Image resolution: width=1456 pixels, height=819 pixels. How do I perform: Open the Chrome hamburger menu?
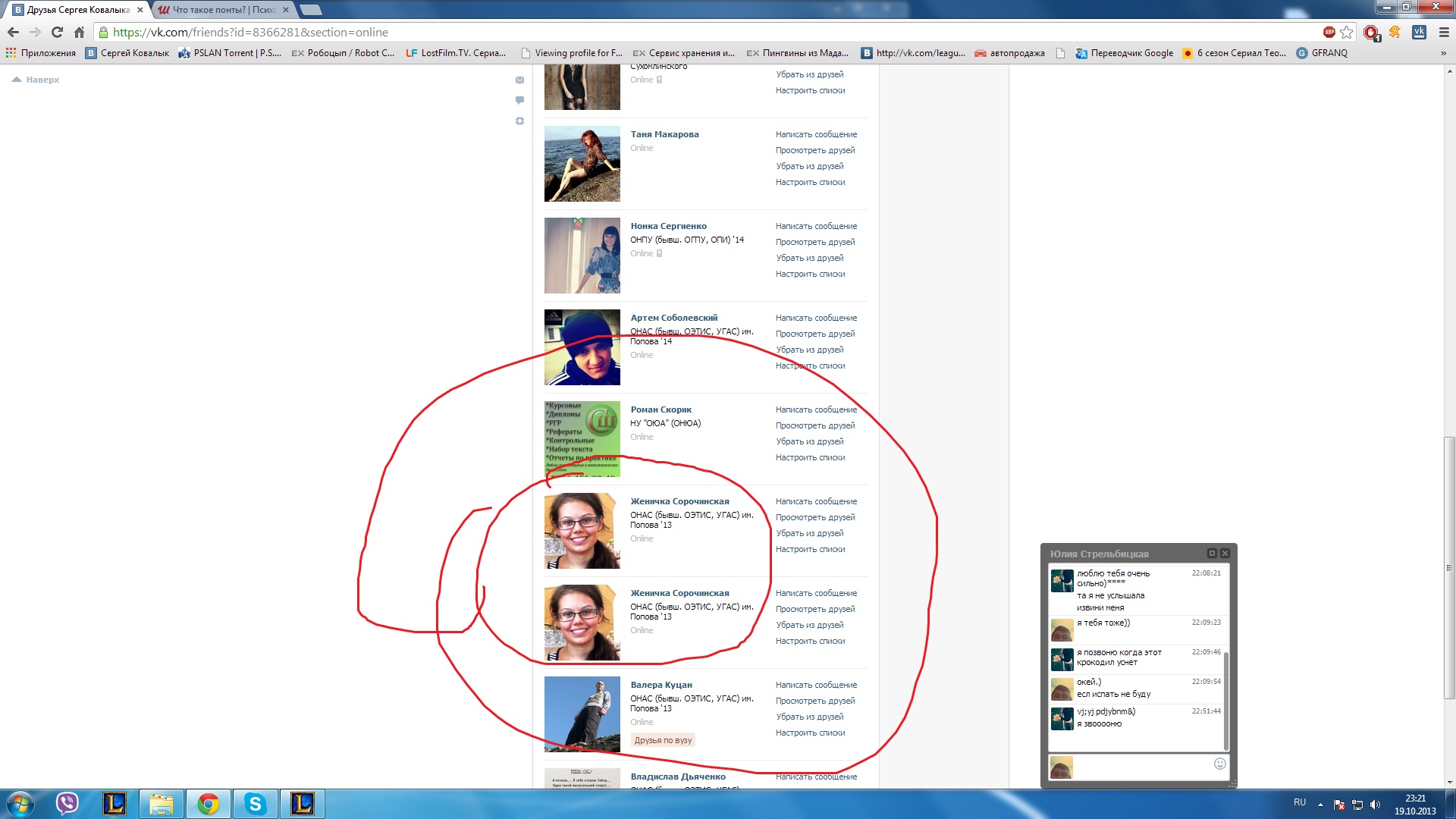pos(1444,32)
